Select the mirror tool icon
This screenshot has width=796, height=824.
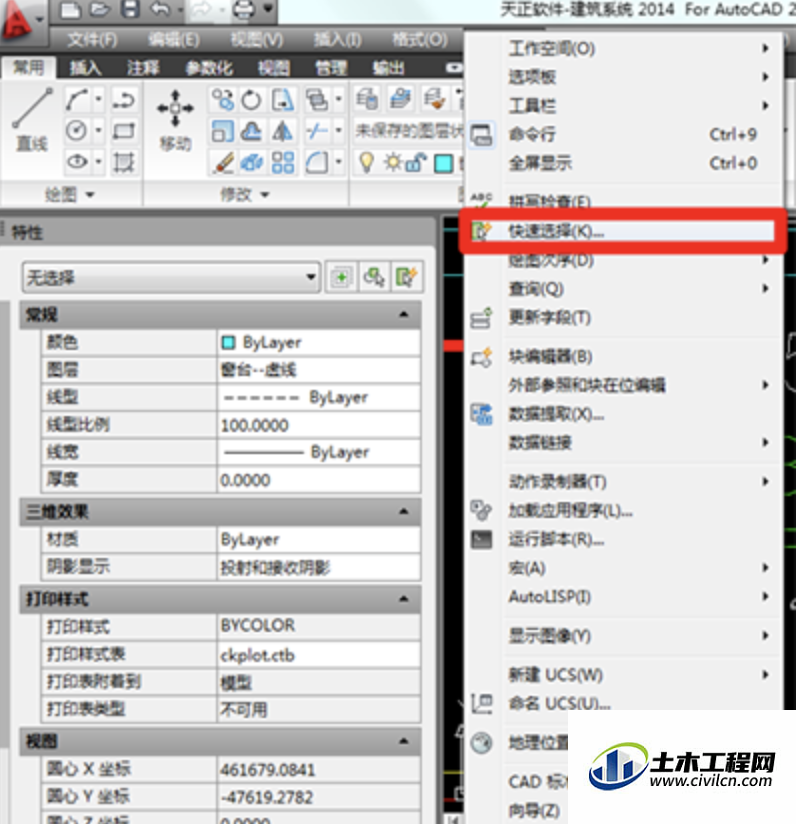click(283, 131)
